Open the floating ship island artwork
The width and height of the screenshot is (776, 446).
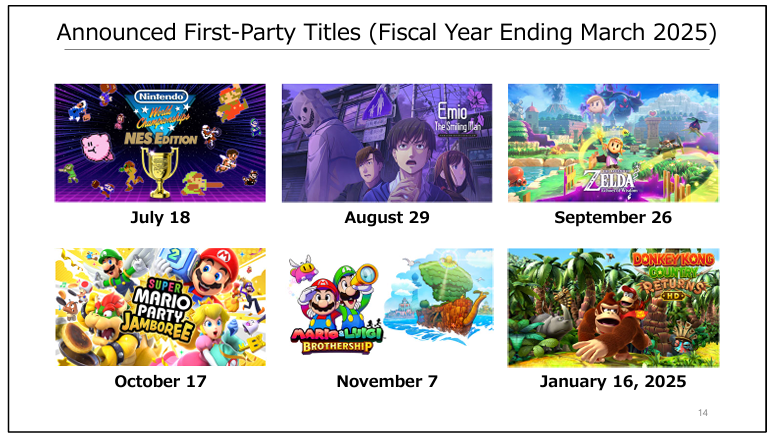pos(440,297)
